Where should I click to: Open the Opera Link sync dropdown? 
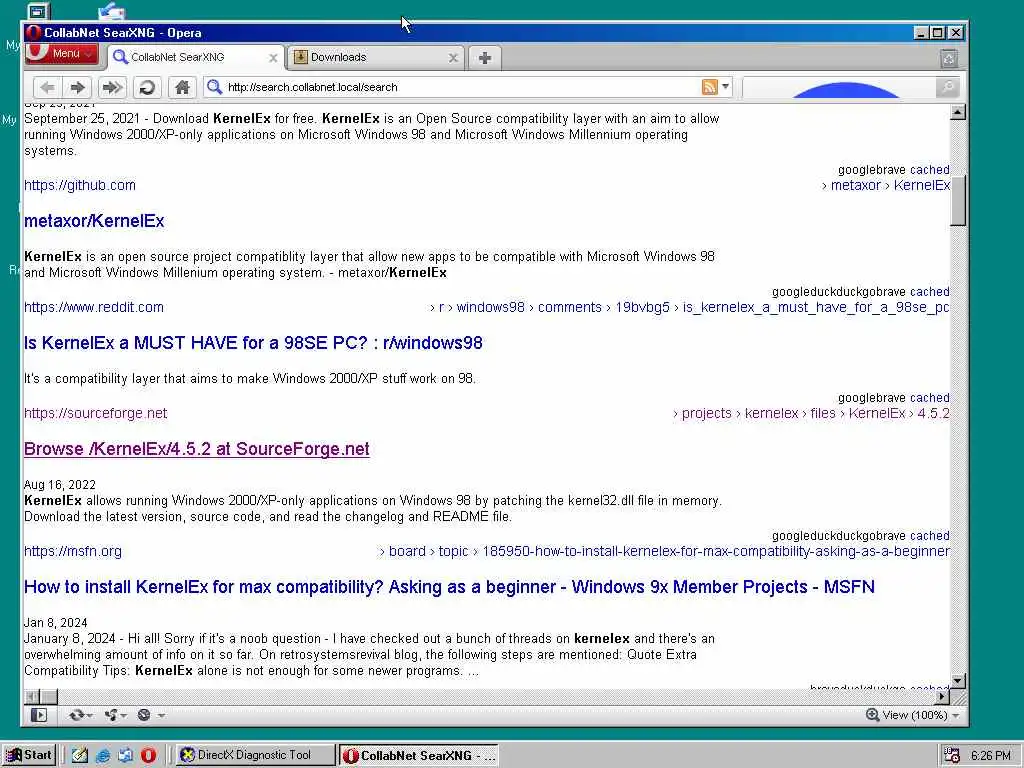tap(81, 715)
